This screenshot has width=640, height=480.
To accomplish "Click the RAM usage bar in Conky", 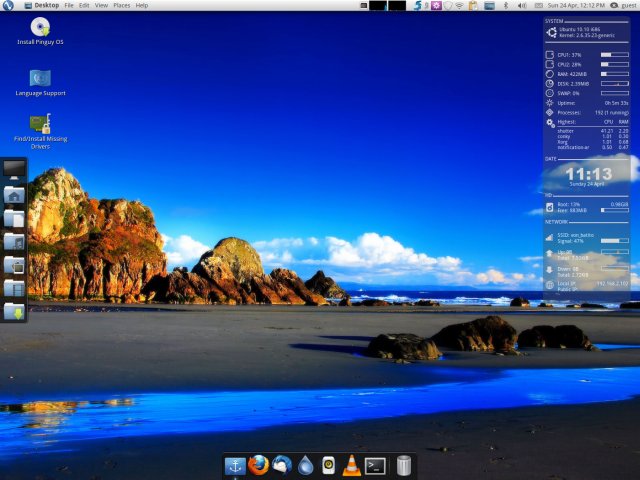I will point(614,74).
